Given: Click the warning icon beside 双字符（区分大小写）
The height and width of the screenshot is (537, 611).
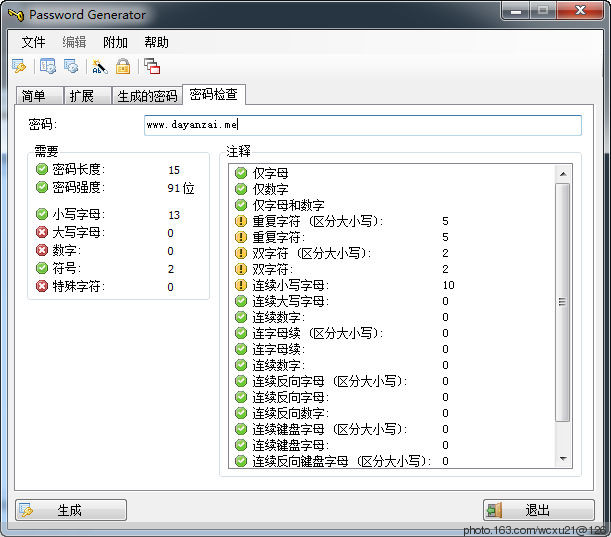Looking at the screenshot, I should pyautogui.click(x=241, y=253).
